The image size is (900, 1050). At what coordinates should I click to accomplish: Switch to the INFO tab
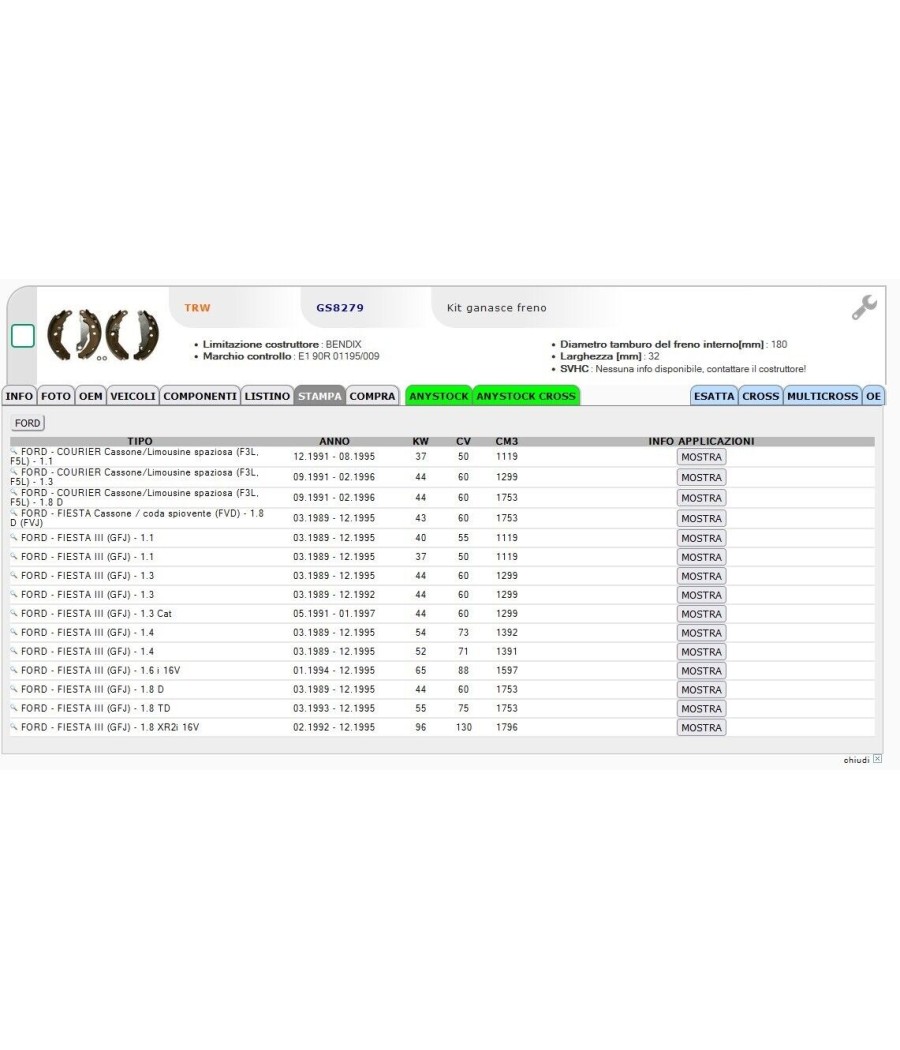[x=19, y=396]
